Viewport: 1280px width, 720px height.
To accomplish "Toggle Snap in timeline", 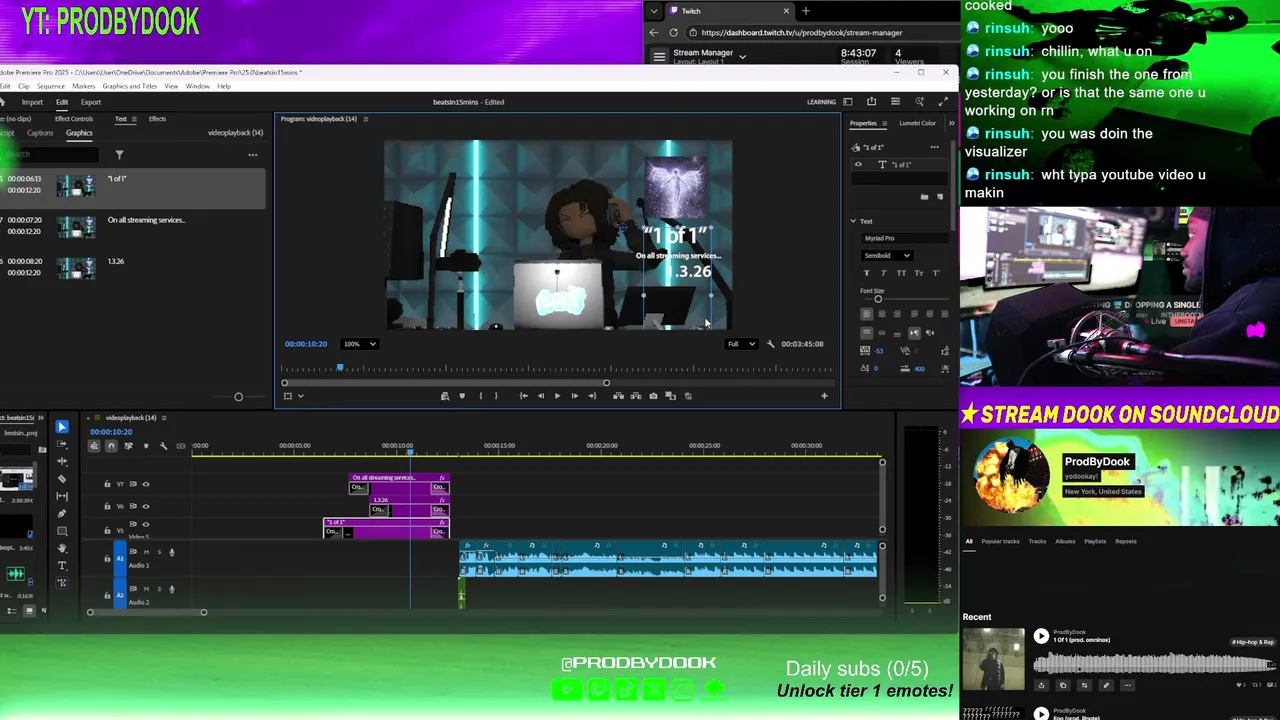I will 111,446.
